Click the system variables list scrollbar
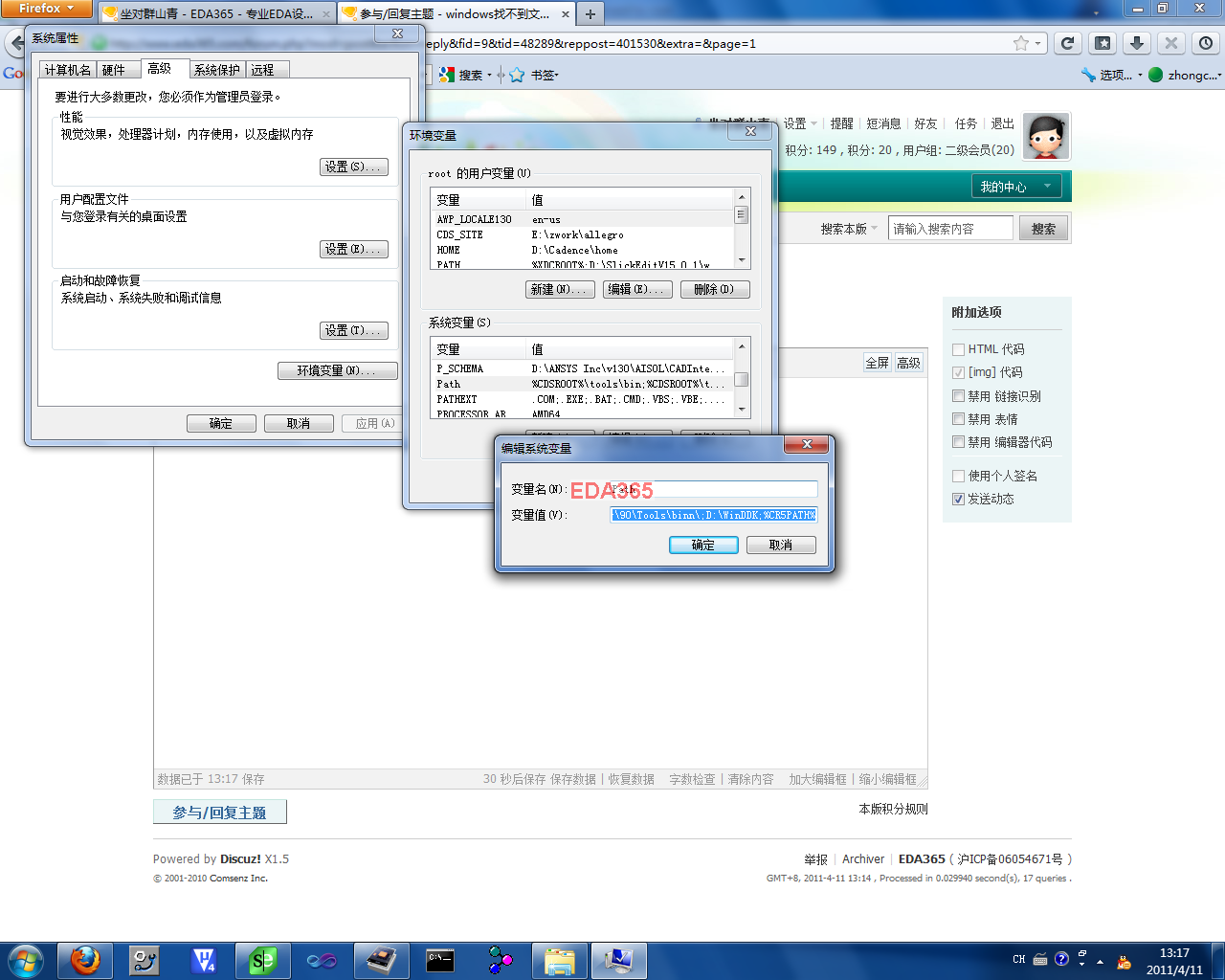This screenshot has height=980, width=1225. tap(741, 378)
